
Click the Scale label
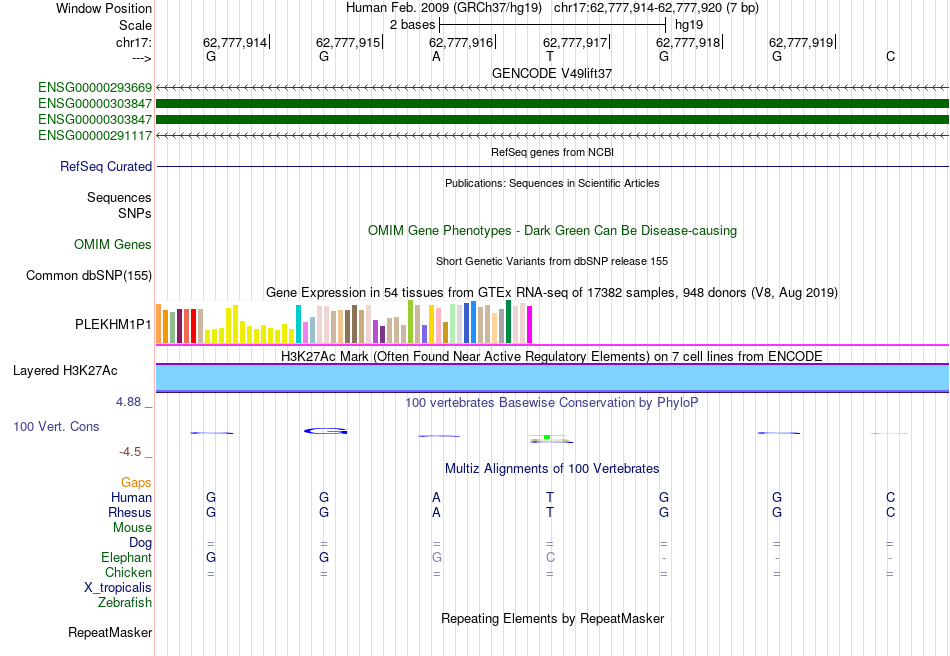pos(135,25)
